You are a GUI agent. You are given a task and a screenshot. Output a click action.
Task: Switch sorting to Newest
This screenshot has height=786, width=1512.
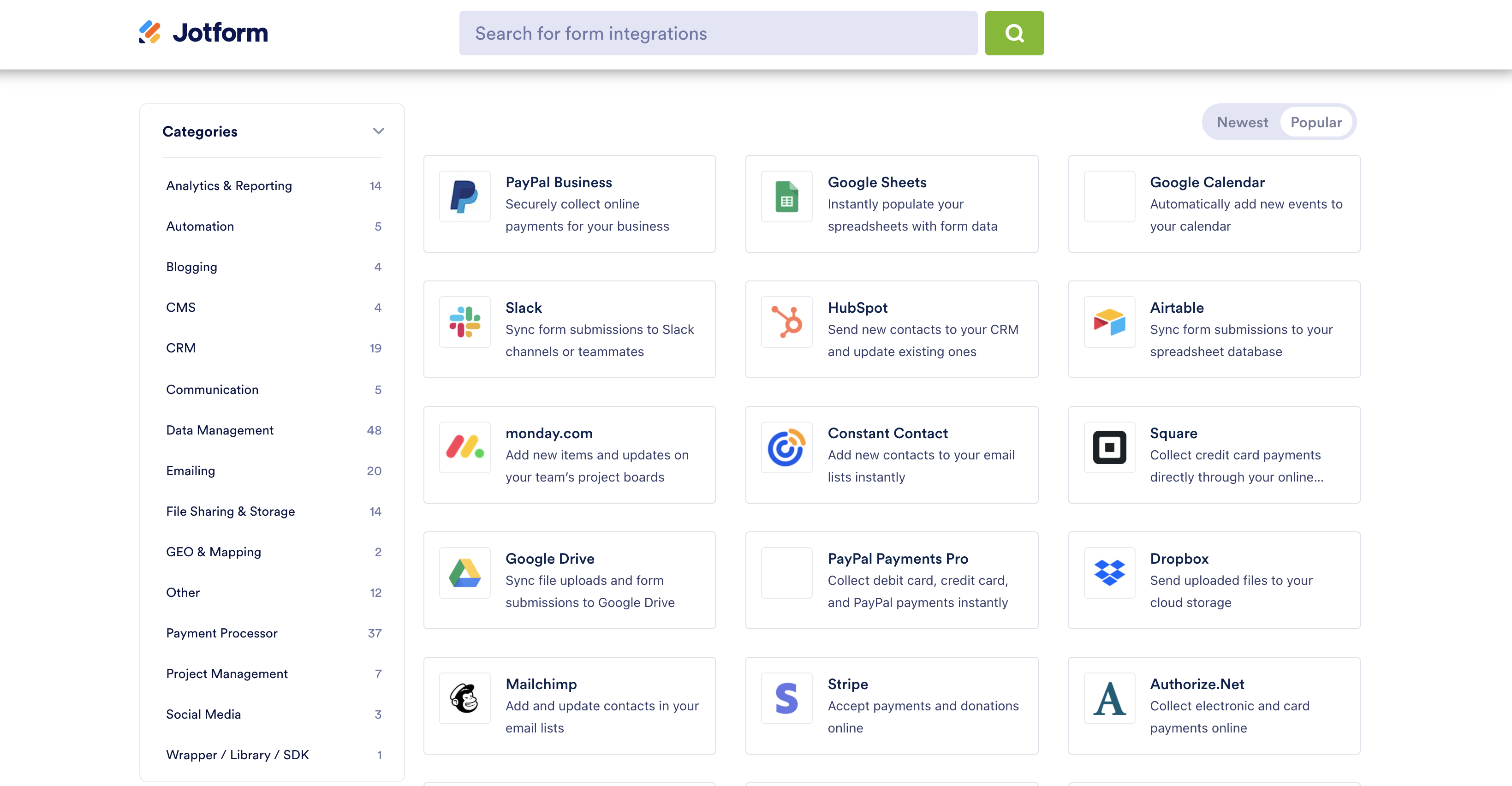pos(1242,122)
